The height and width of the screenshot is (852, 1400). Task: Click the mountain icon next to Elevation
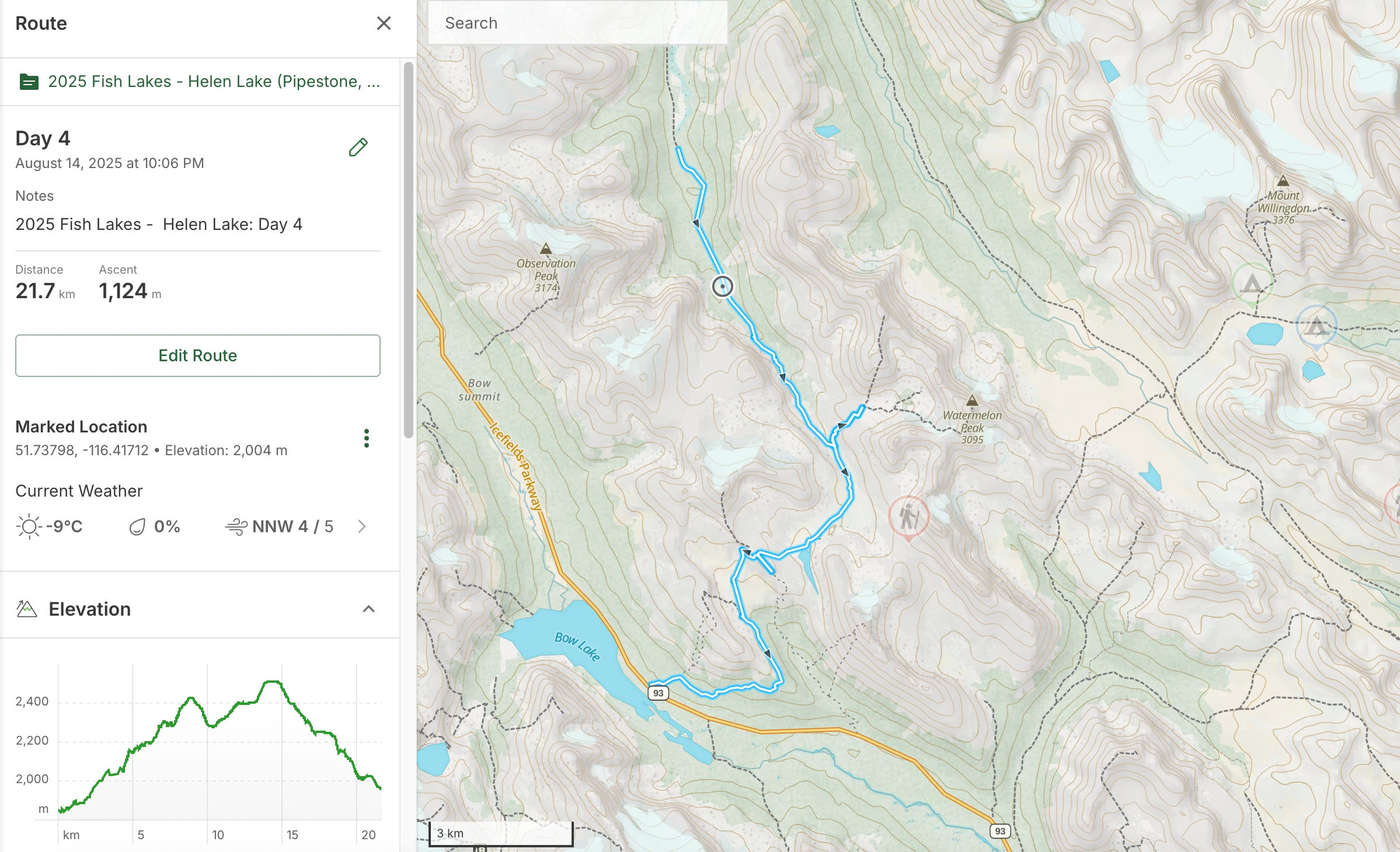26,609
